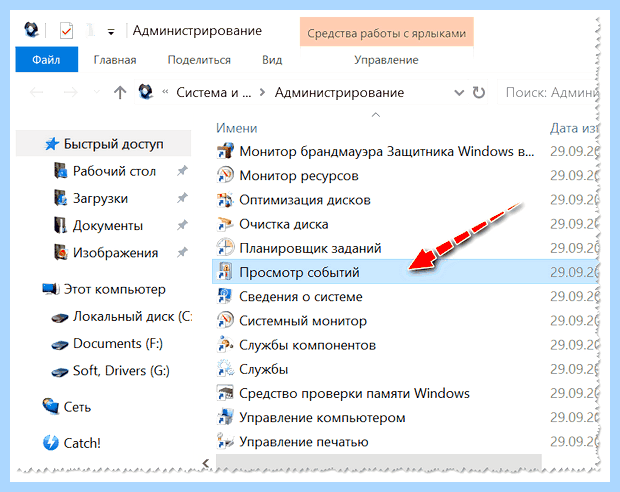This screenshot has height=492, width=620.
Task: Open the Файл tab
Action: pos(47,59)
